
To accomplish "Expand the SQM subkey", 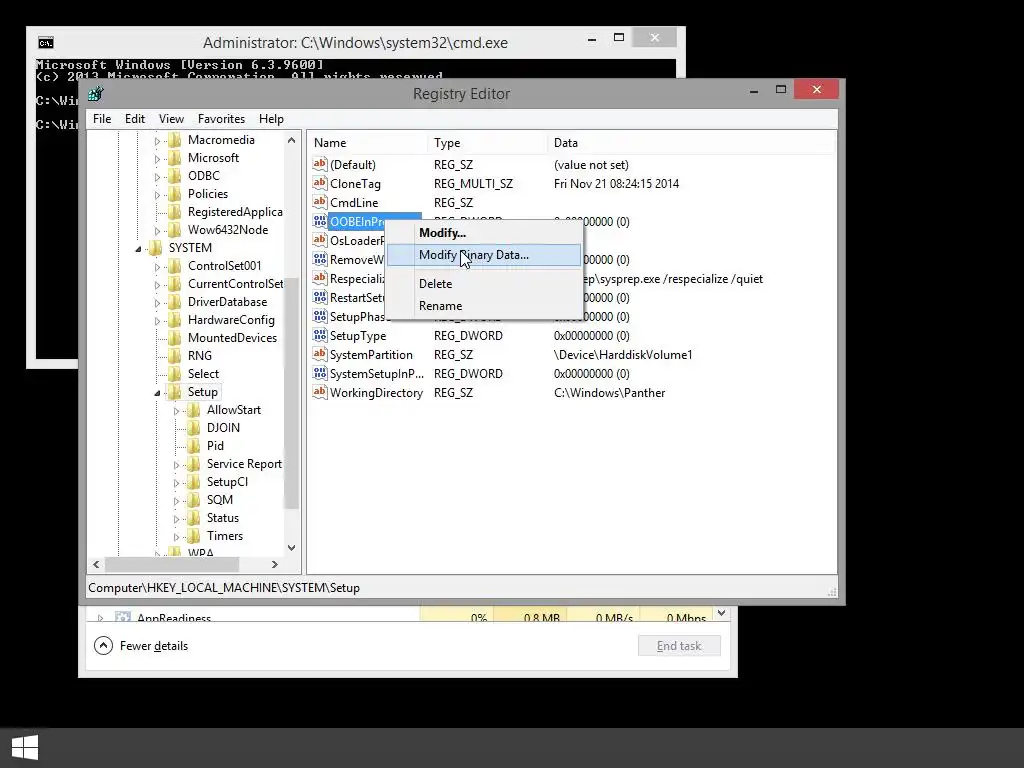I will [x=176, y=500].
